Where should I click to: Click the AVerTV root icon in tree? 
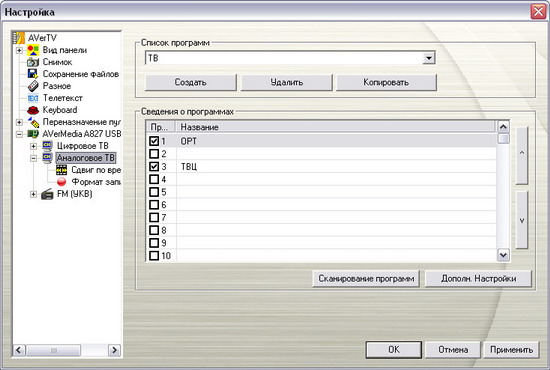pyautogui.click(x=19, y=38)
